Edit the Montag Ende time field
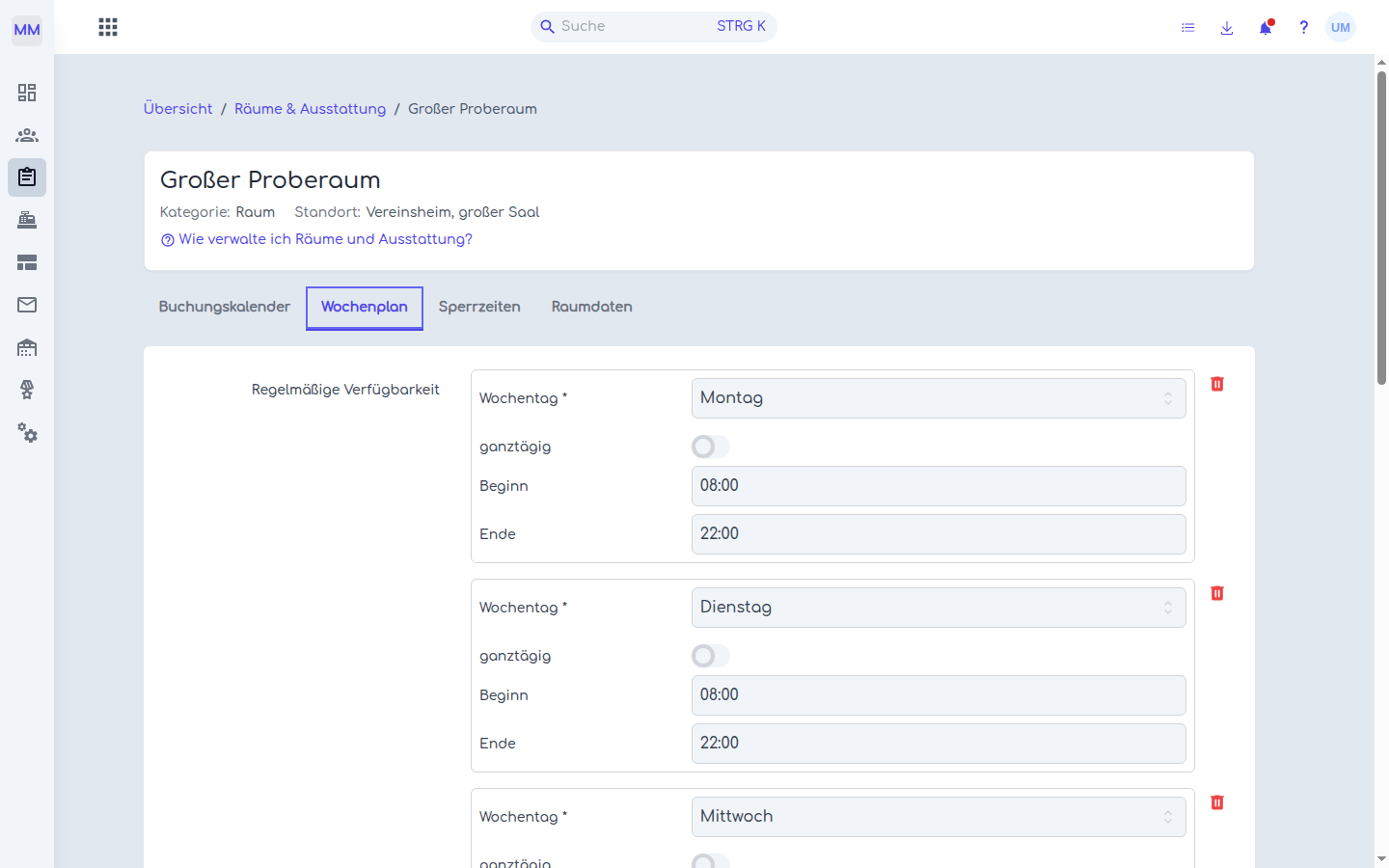 click(939, 534)
